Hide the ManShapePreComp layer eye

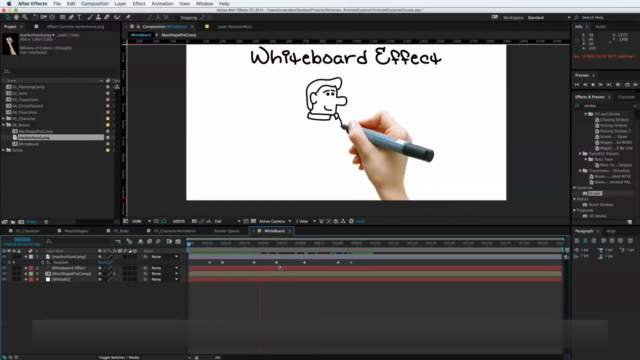coord(4,274)
